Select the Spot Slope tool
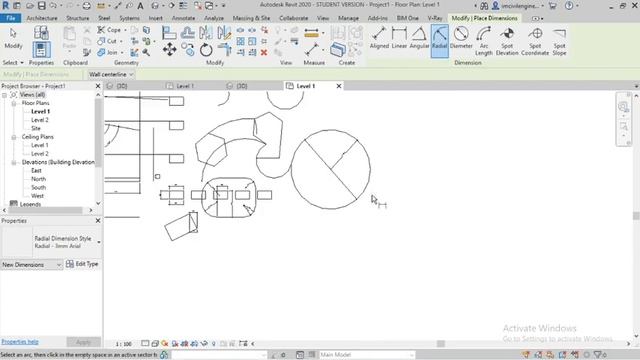Screen dimensions: 640x360 click(x=559, y=41)
